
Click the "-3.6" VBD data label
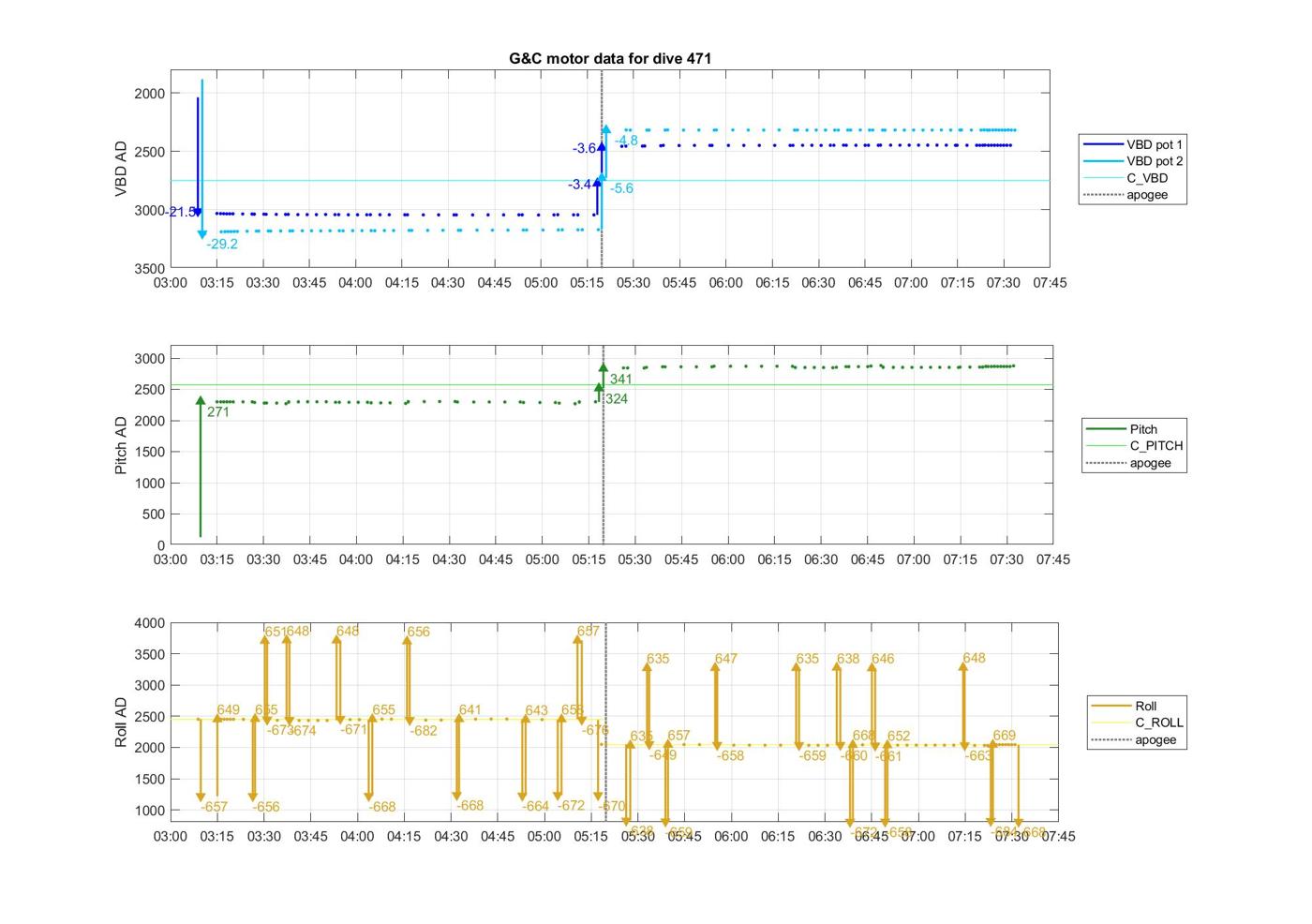click(x=585, y=149)
